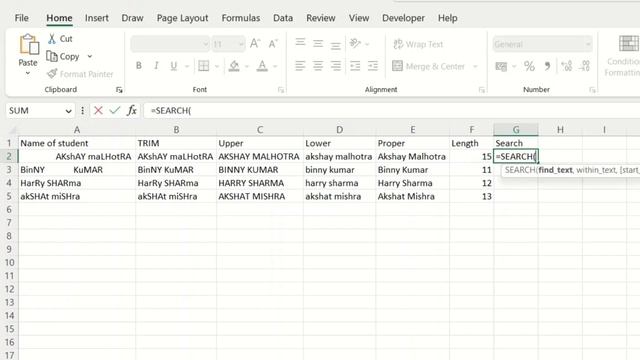Expand Underline style dropdown arrow

(x=187, y=66)
